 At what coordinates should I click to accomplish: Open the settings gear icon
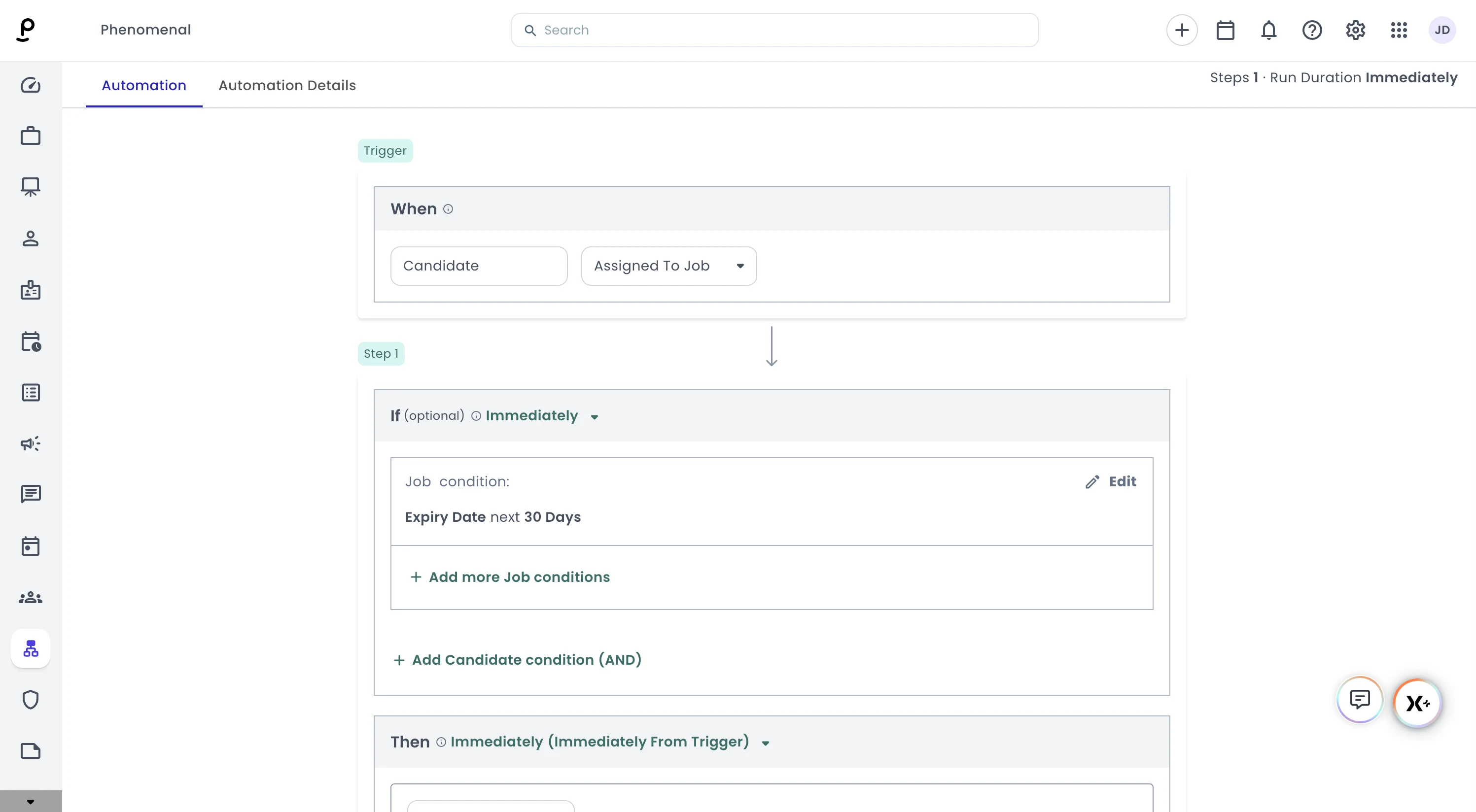(x=1356, y=30)
